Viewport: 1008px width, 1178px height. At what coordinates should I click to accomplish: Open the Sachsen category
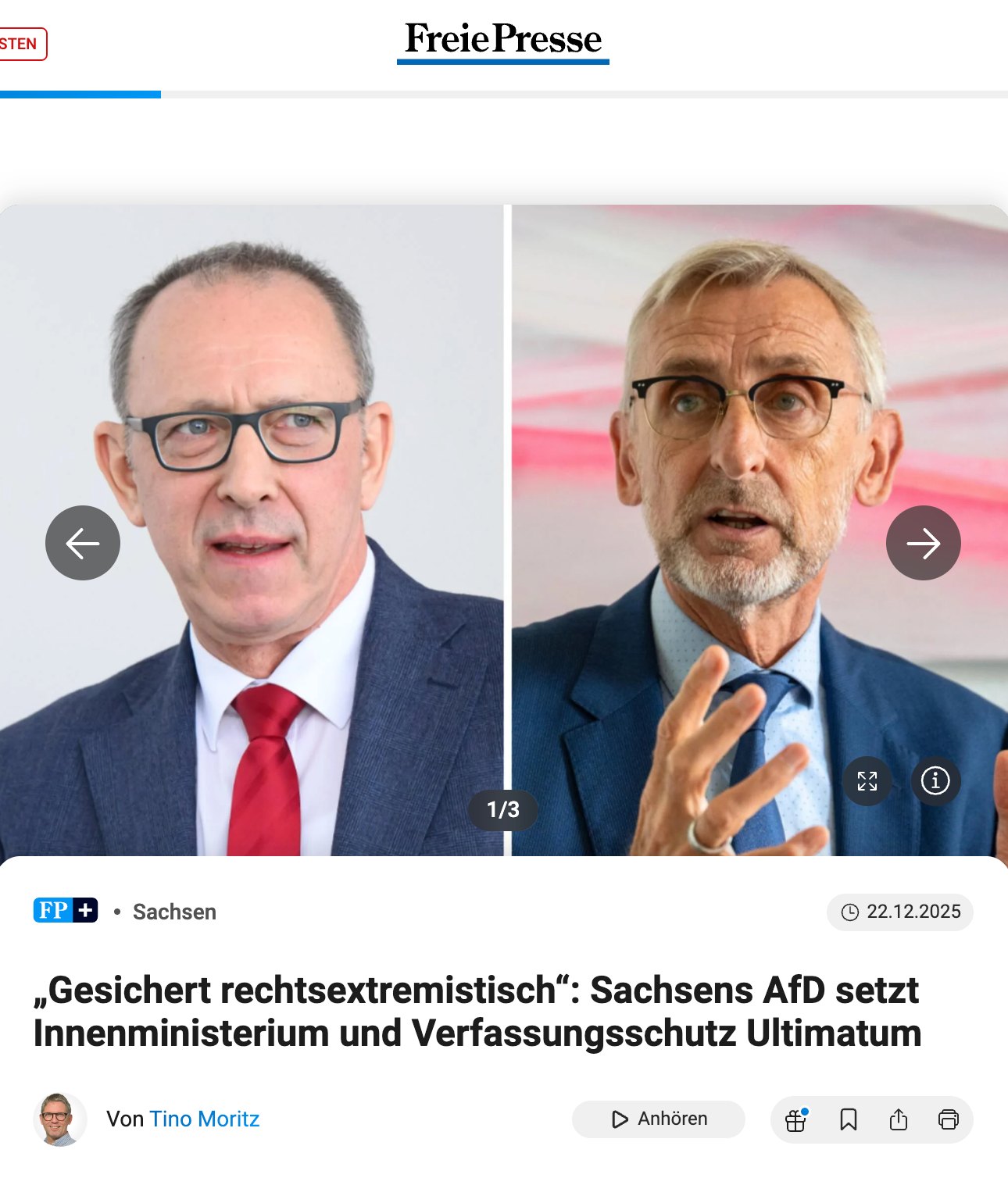(174, 912)
